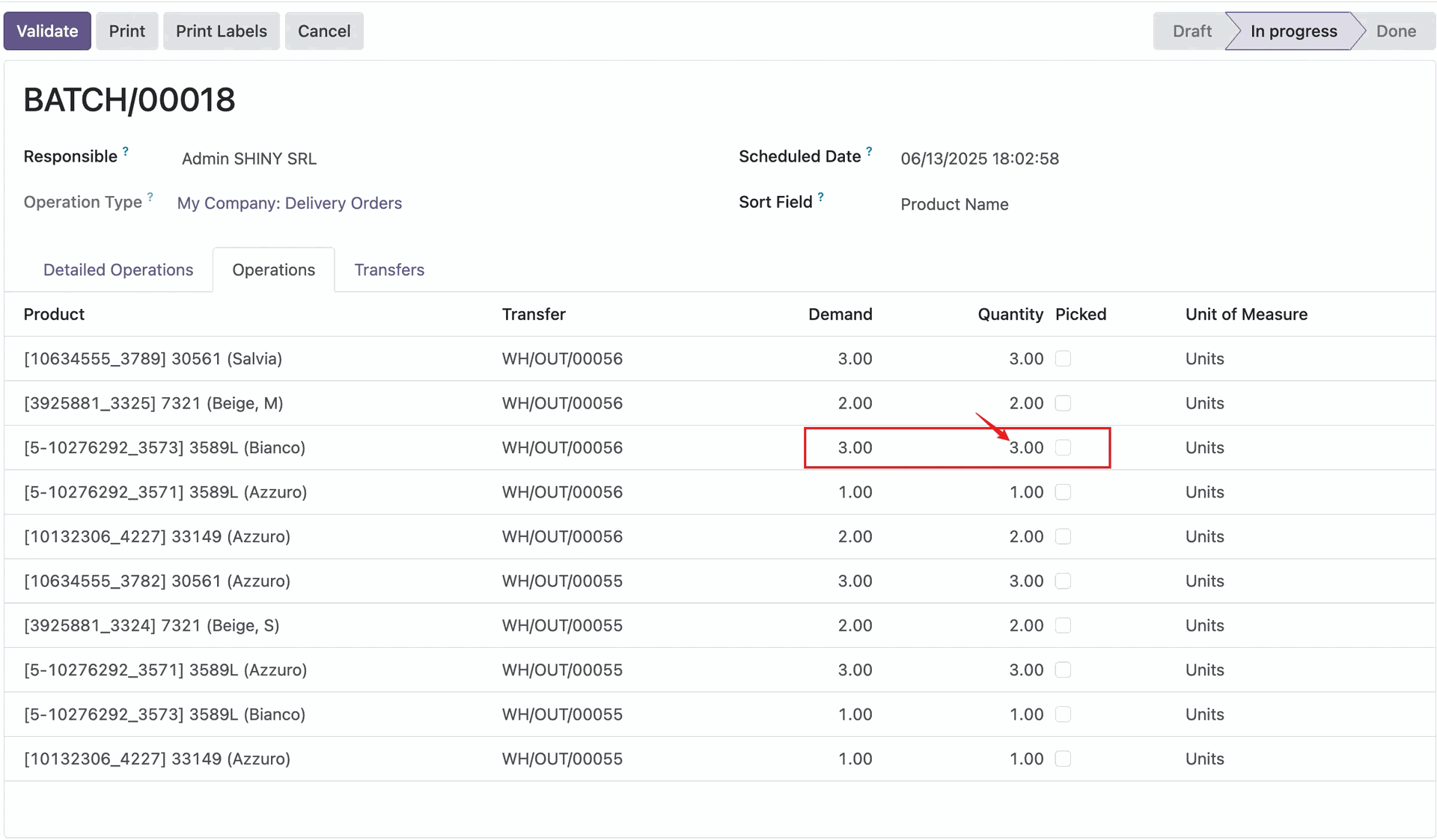
Task: Click the Operation Type help question mark
Action: [x=150, y=197]
